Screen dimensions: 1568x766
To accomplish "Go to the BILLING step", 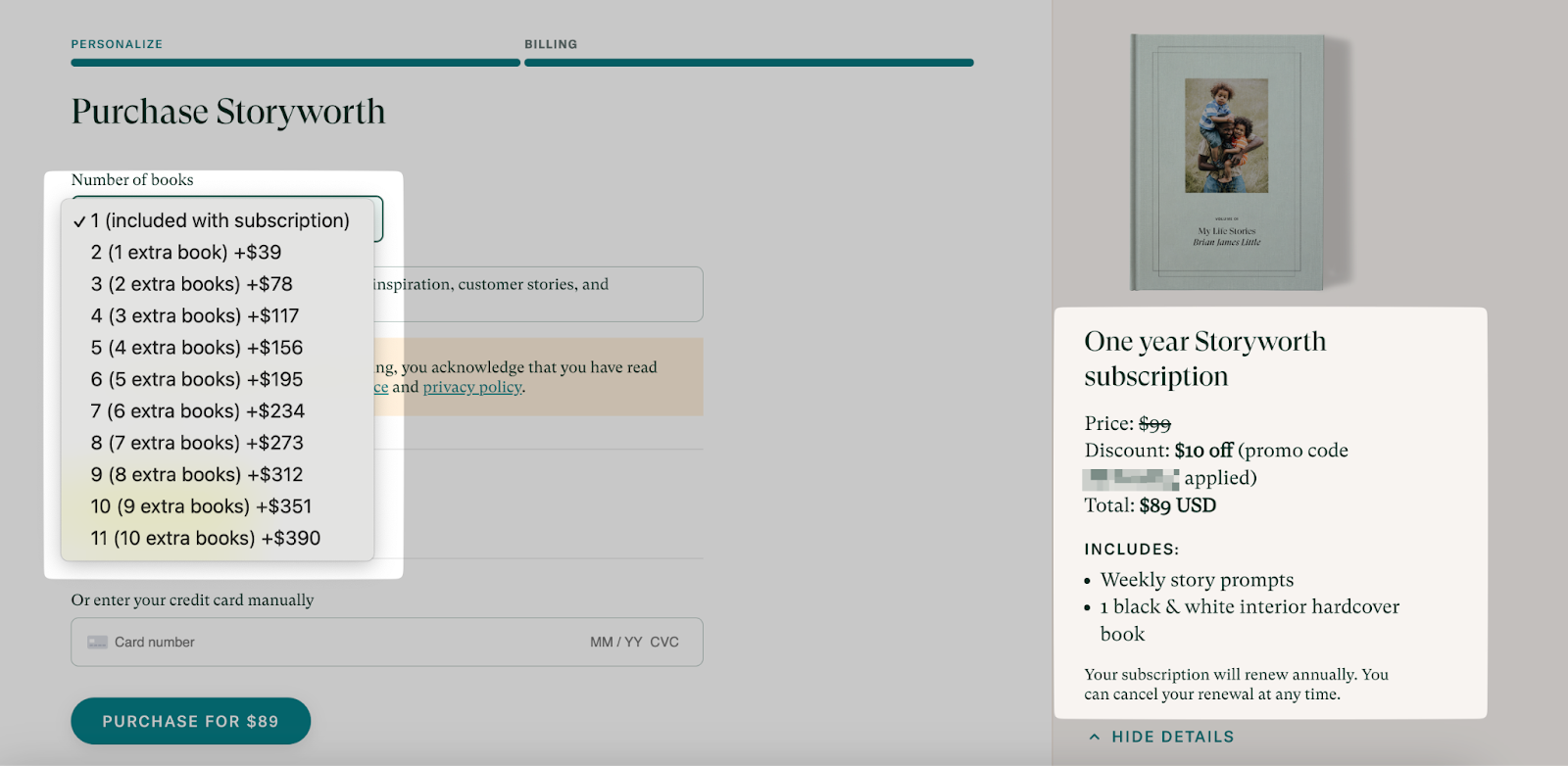I will pyautogui.click(x=551, y=44).
